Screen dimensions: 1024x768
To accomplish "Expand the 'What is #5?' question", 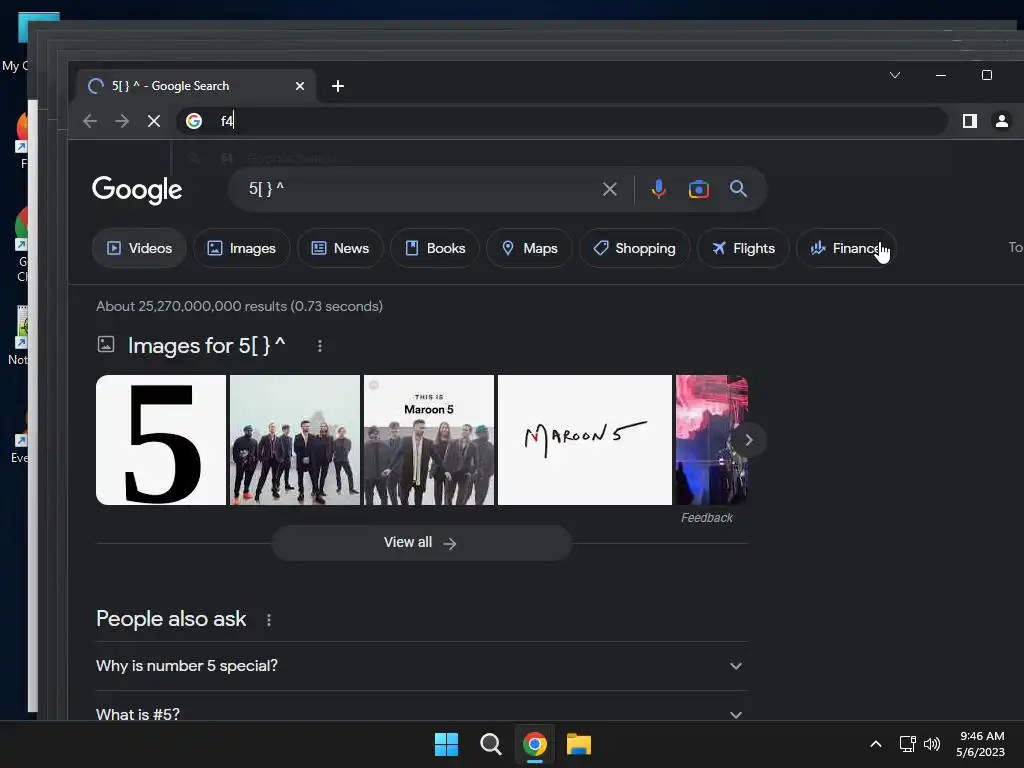I will [x=421, y=713].
